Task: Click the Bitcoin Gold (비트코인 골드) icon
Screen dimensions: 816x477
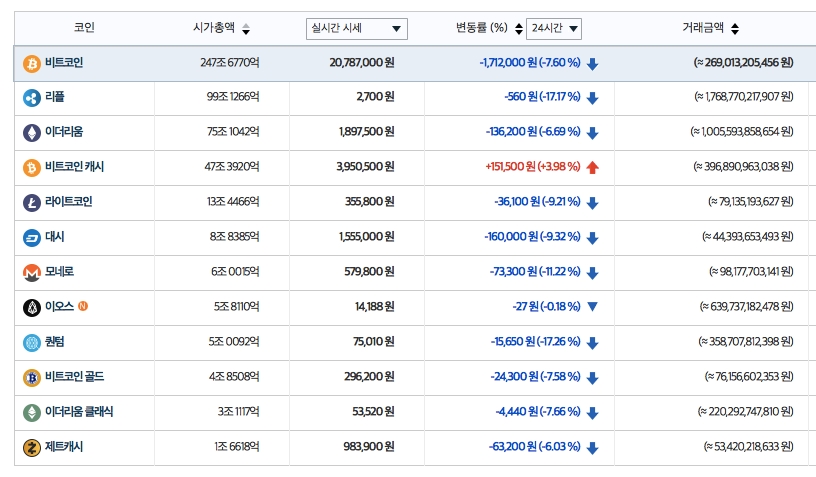Action: click(x=32, y=377)
